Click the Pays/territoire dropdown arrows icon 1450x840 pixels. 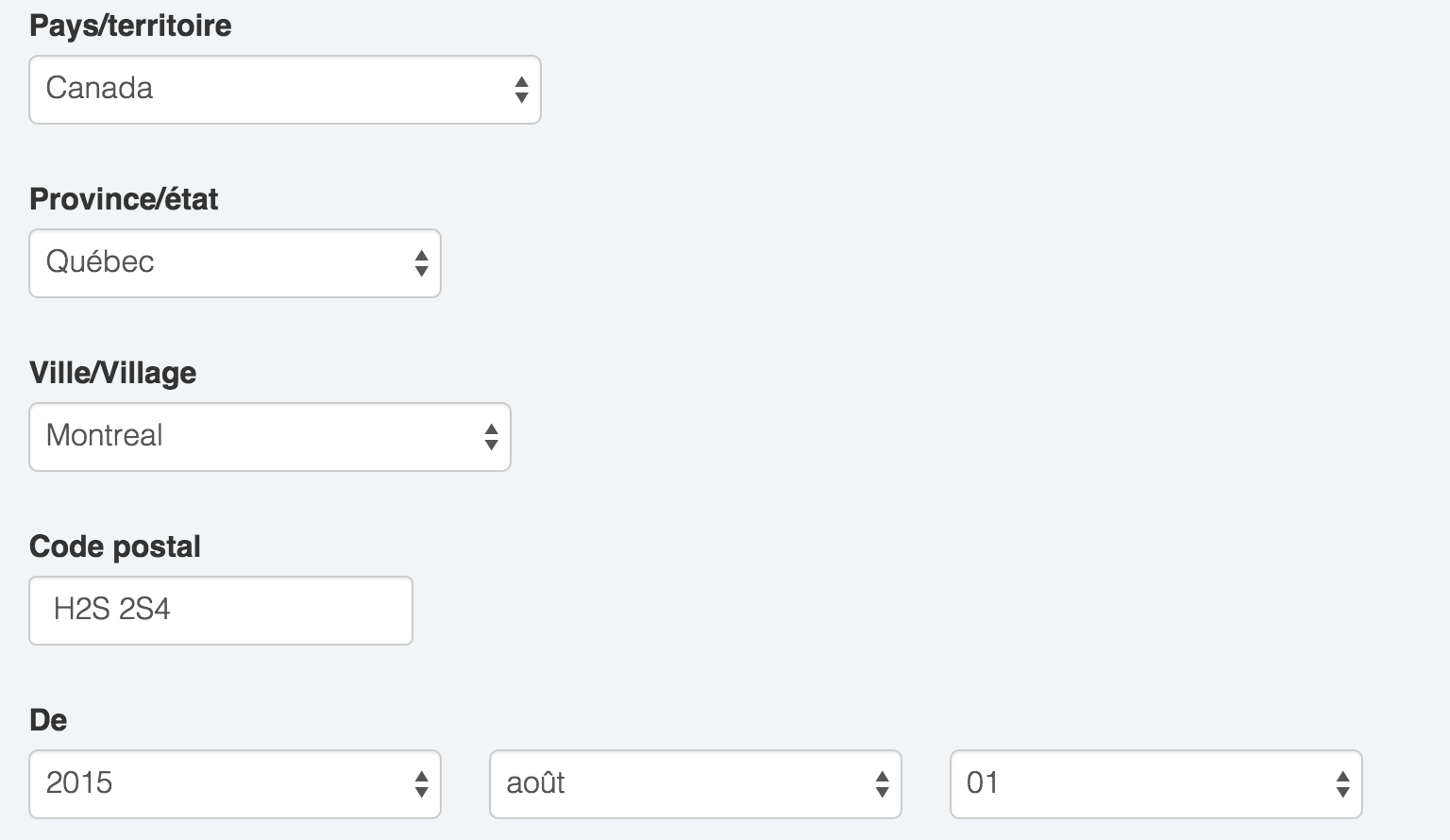521,90
